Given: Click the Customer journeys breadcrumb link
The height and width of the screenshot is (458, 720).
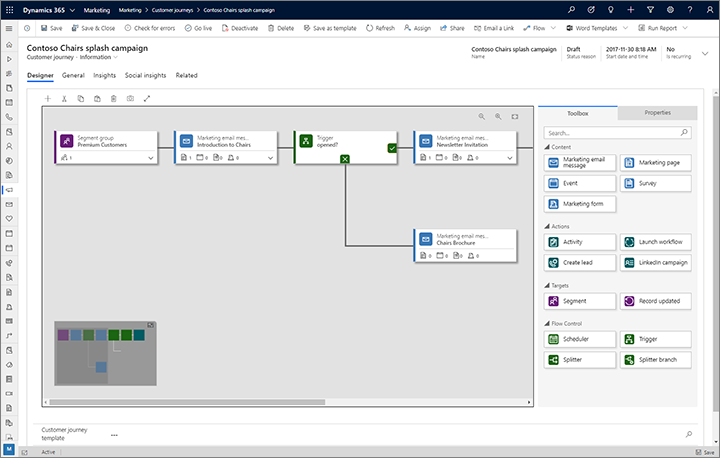Looking at the screenshot, I should [x=172, y=10].
